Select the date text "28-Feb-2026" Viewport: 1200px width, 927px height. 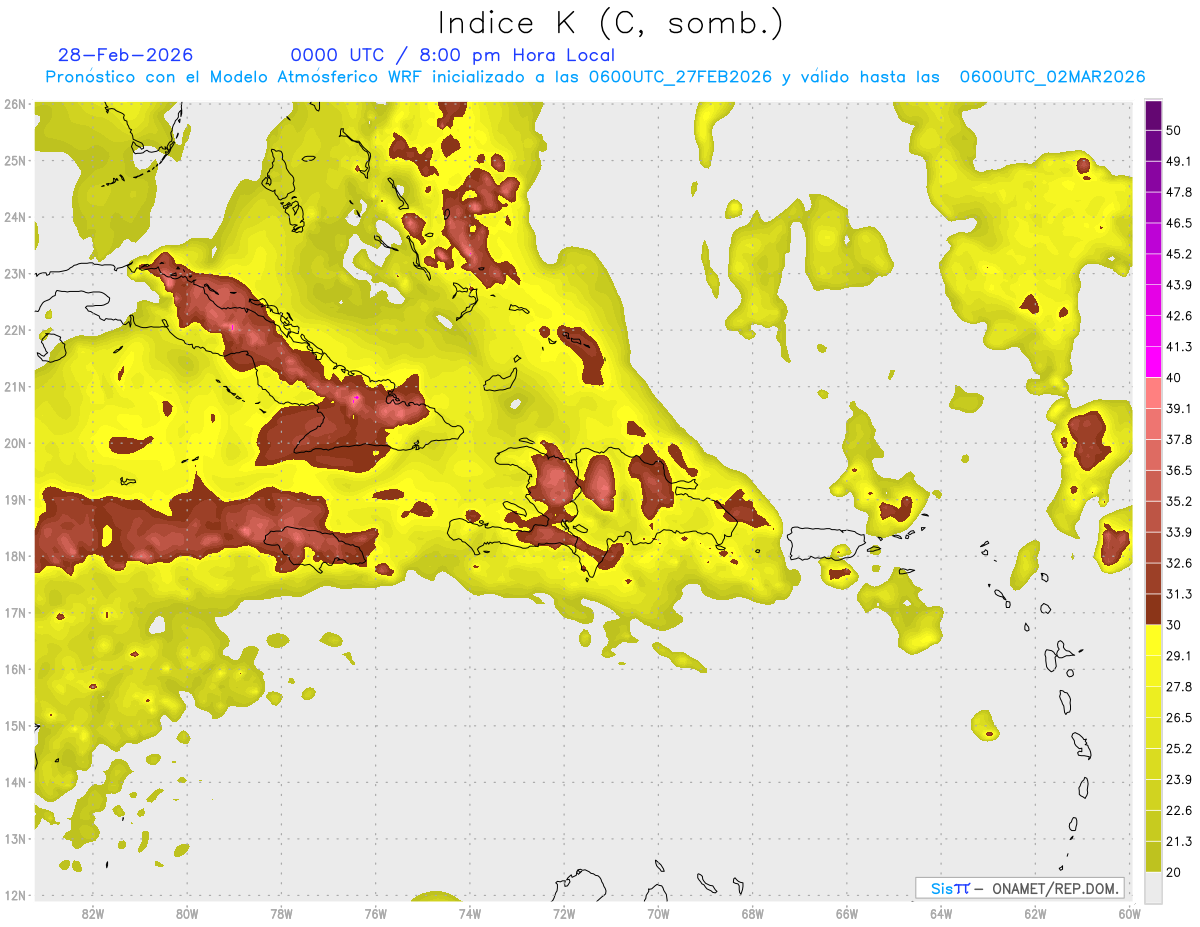pyautogui.click(x=126, y=55)
